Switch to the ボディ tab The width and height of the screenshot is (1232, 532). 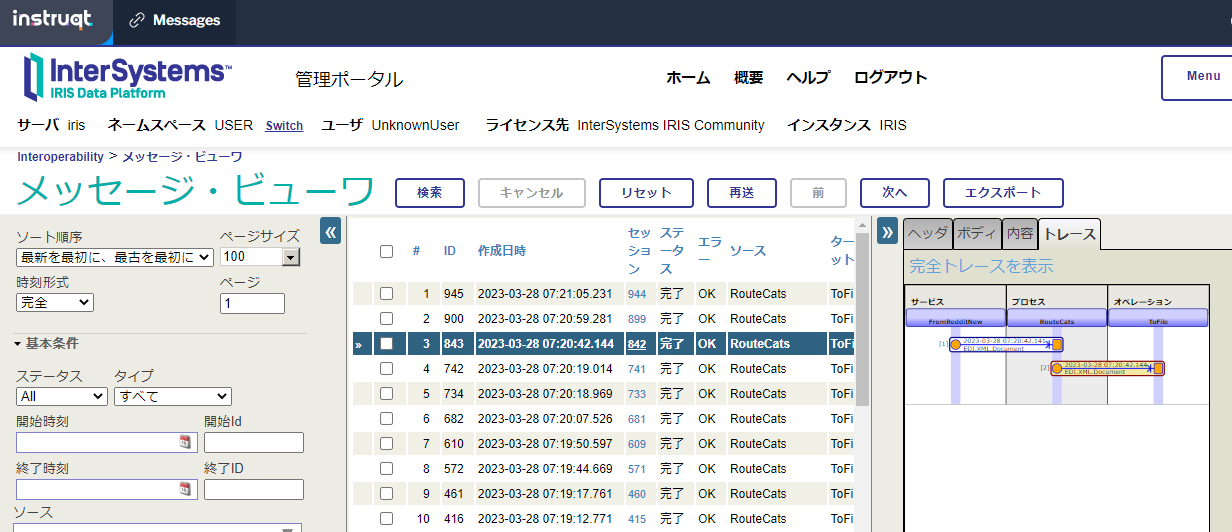(x=977, y=233)
